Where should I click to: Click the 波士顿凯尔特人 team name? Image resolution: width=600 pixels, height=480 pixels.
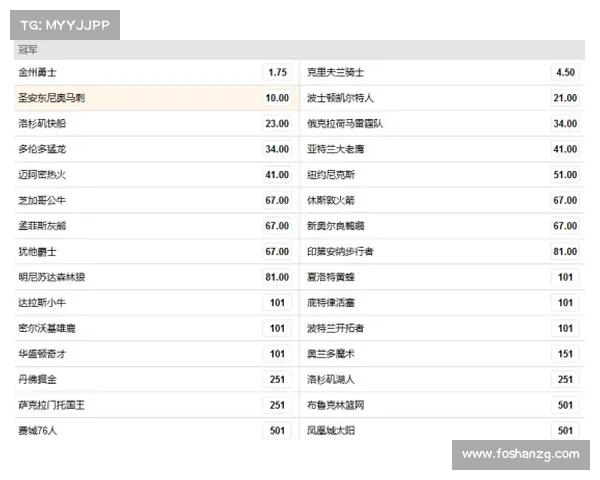tap(340, 98)
